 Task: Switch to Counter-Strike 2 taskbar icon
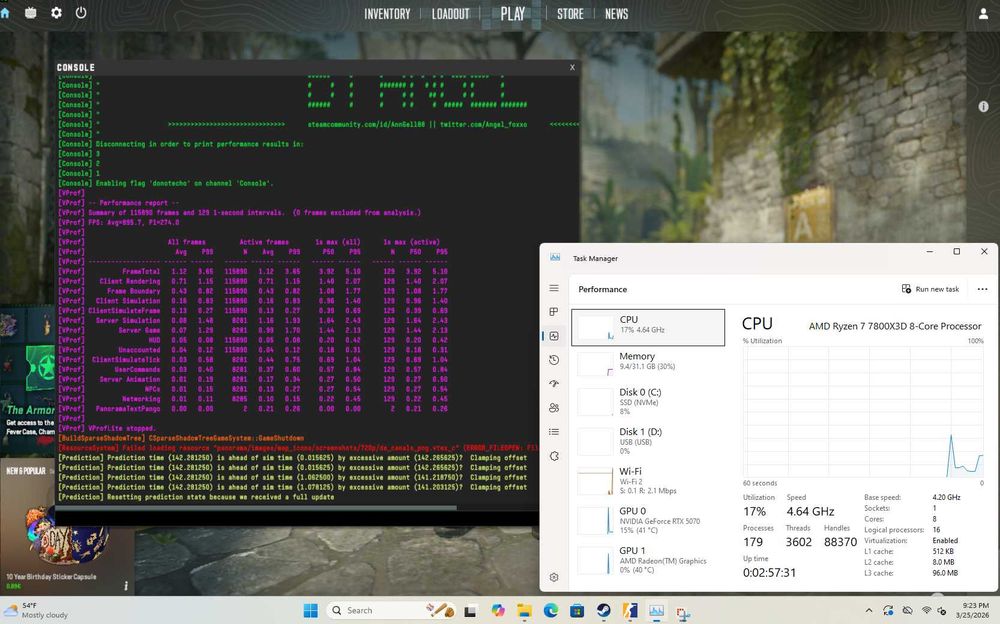[630, 611]
